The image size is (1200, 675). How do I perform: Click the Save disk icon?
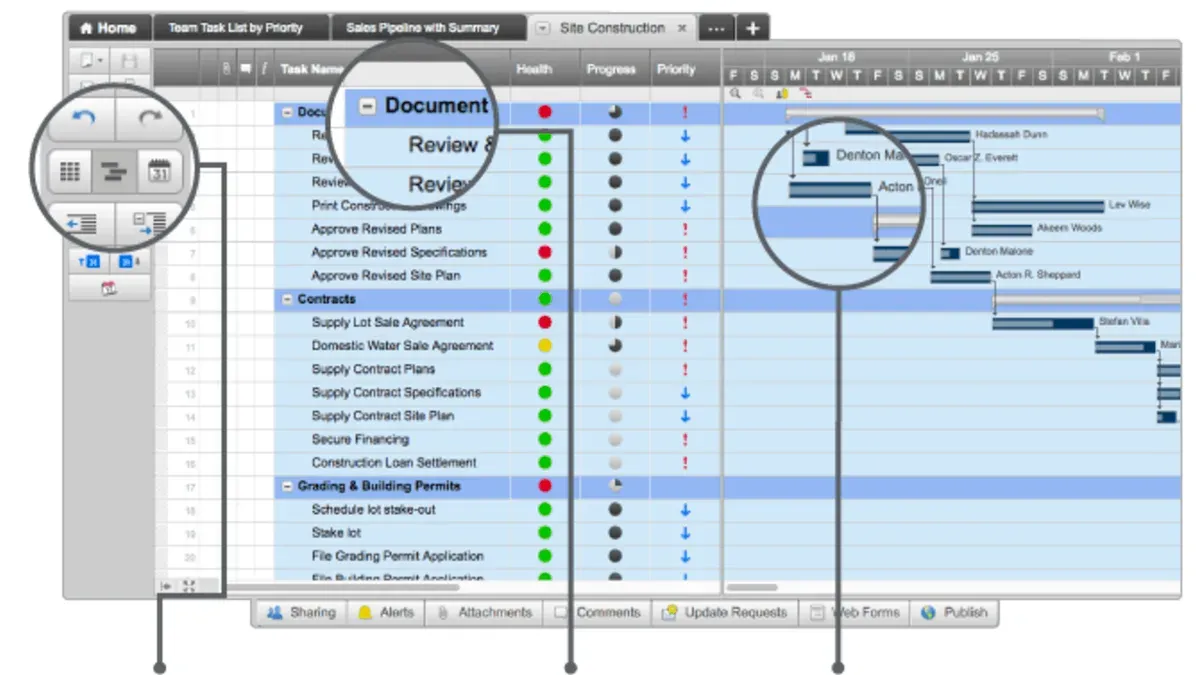click(130, 60)
